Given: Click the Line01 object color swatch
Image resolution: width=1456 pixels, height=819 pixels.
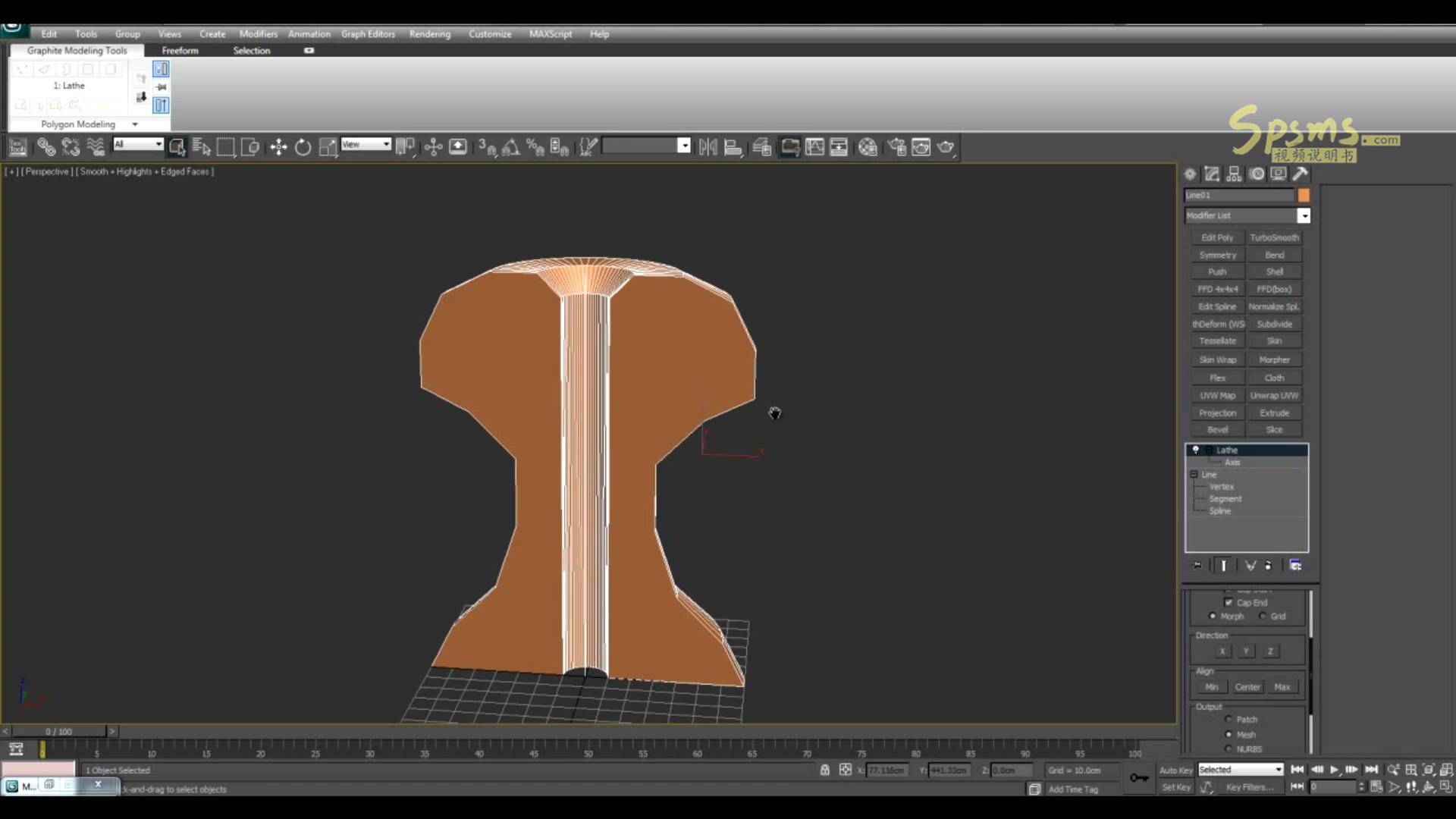Looking at the screenshot, I should [x=1304, y=195].
